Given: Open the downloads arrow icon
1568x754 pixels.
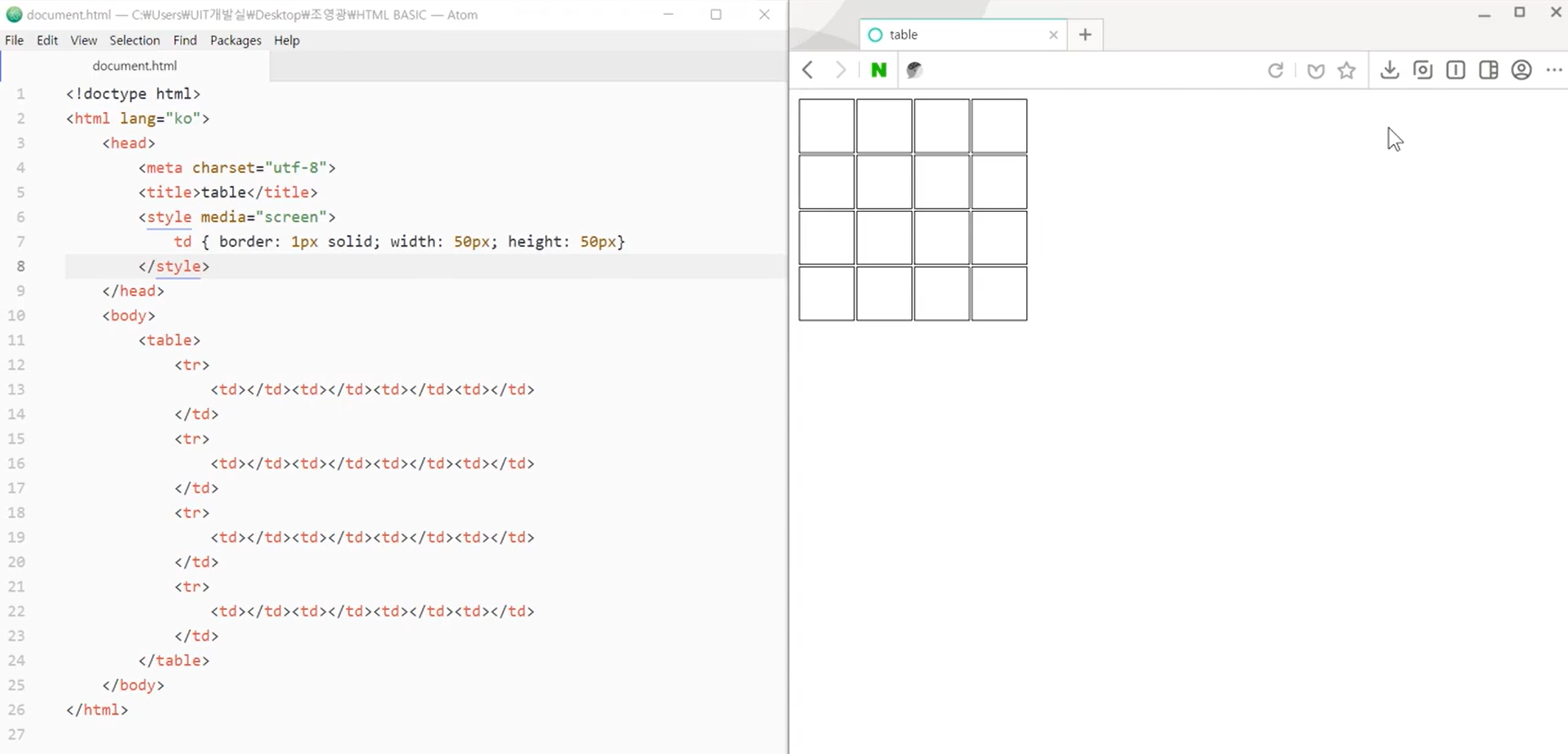Looking at the screenshot, I should point(1389,70).
